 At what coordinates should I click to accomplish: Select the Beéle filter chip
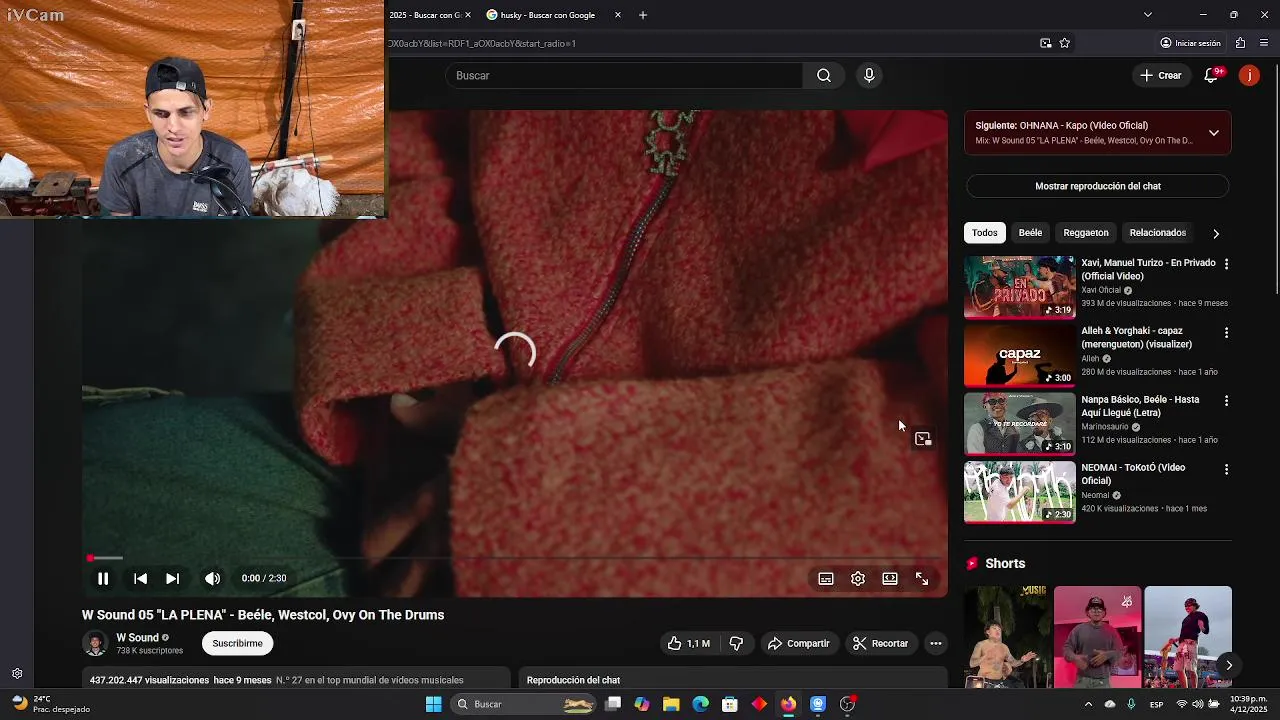1030,233
